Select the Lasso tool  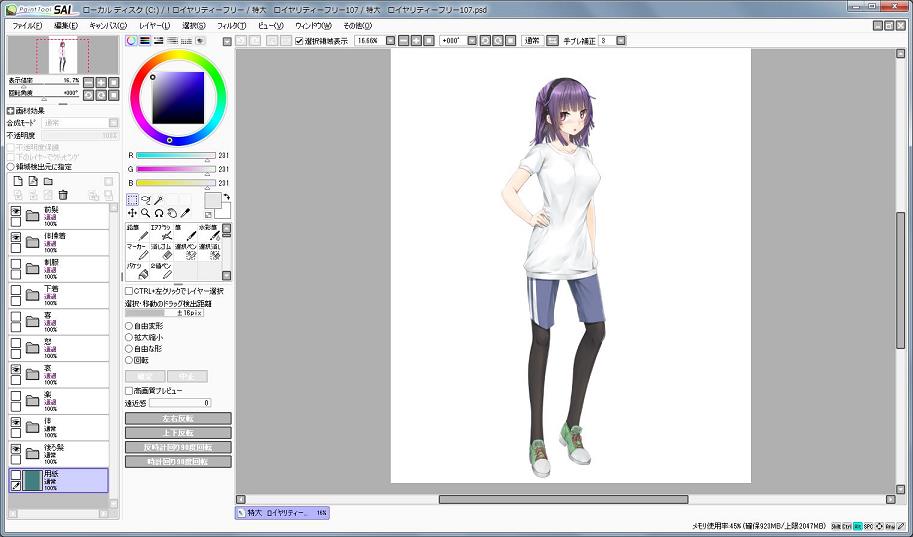145,200
